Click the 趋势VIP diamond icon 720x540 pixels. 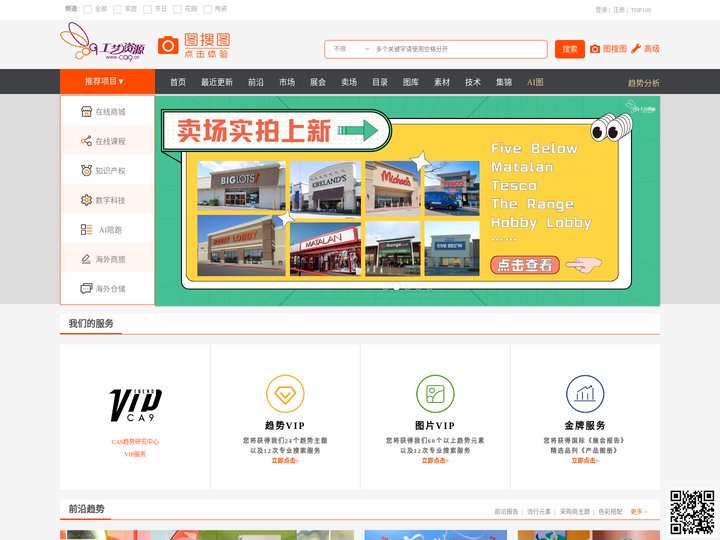[285, 394]
